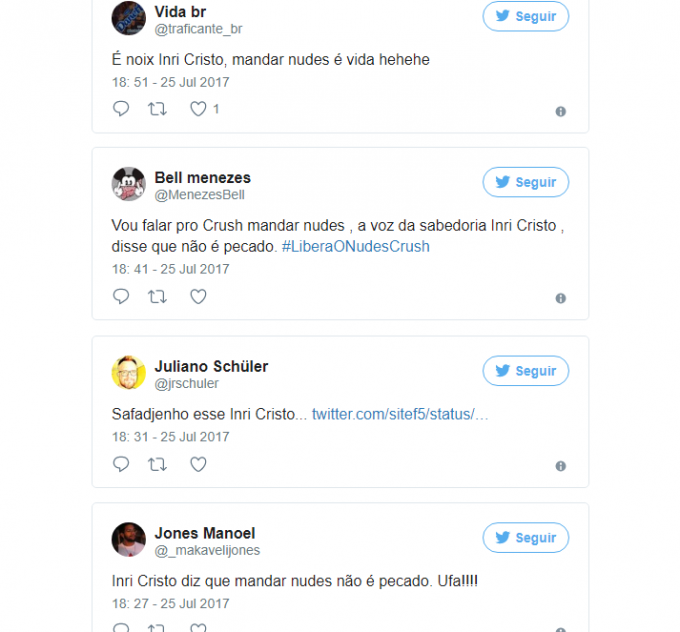Retweet the Vida br tweet
The height and width of the screenshot is (632, 680).
[157, 108]
